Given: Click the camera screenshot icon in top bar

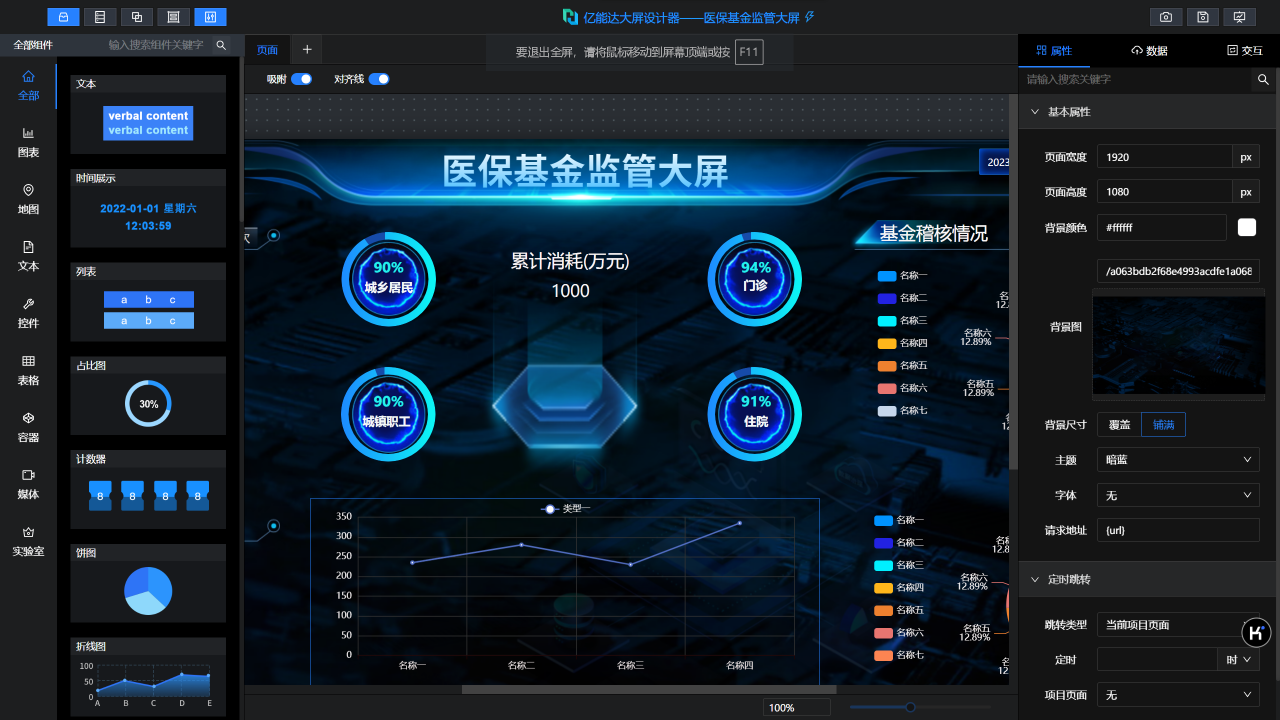Looking at the screenshot, I should pyautogui.click(x=1165, y=17).
